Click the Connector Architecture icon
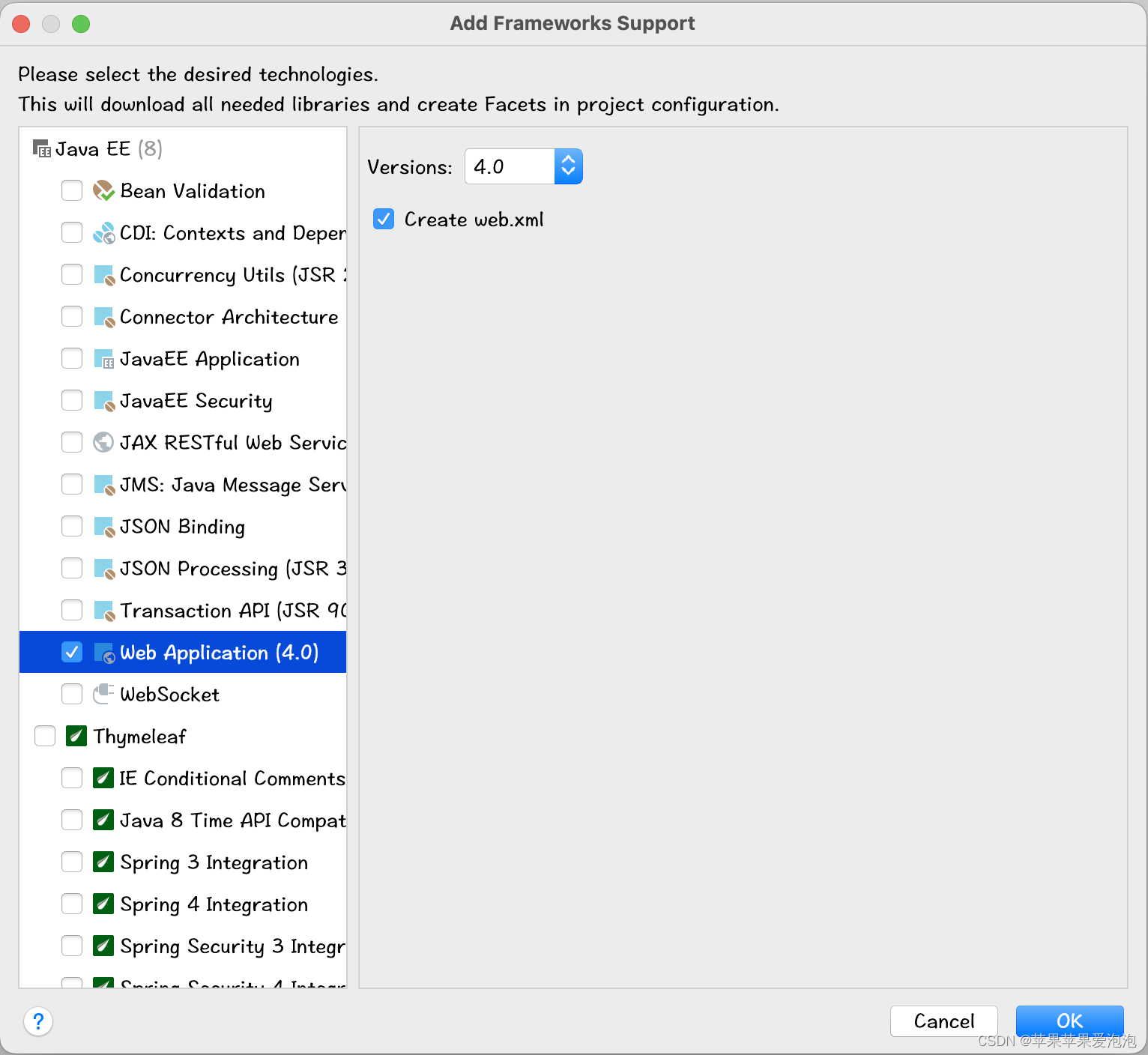Image resolution: width=1148 pixels, height=1055 pixels. point(103,317)
